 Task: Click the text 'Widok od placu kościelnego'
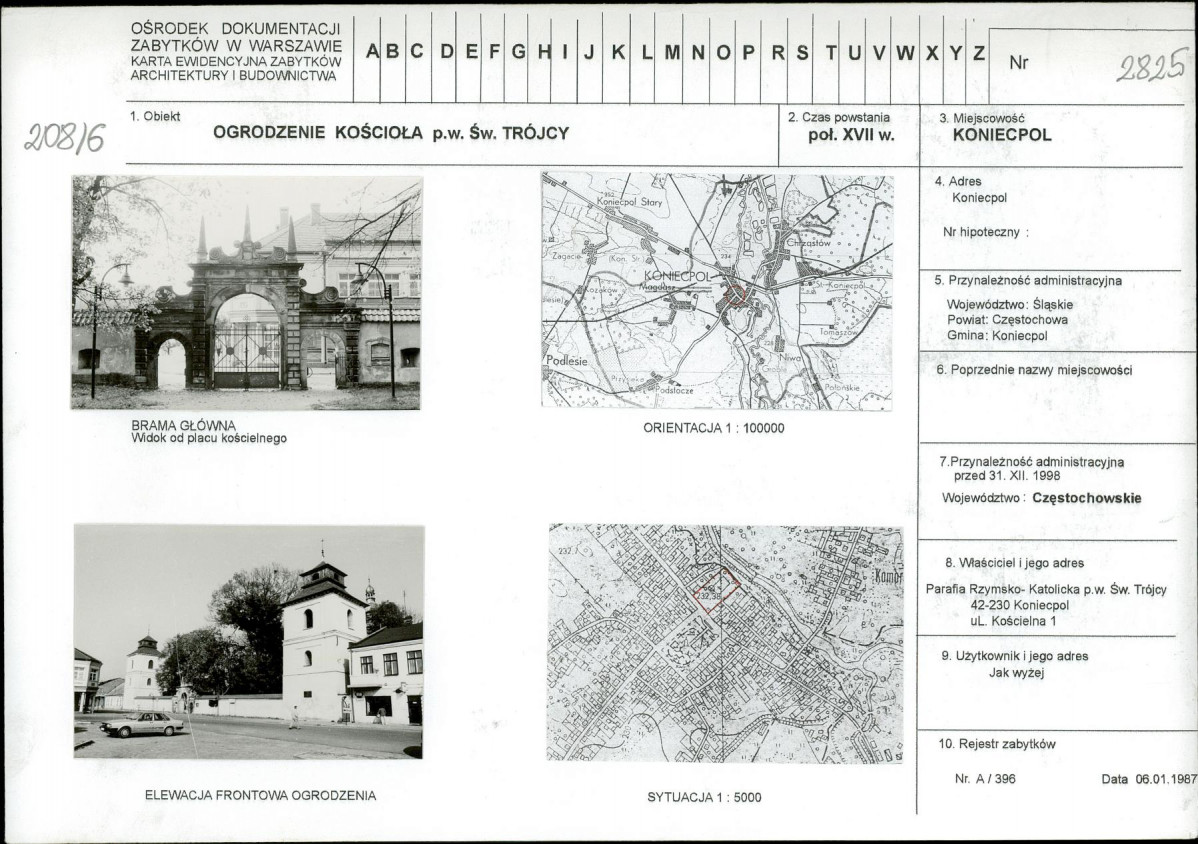[209, 438]
